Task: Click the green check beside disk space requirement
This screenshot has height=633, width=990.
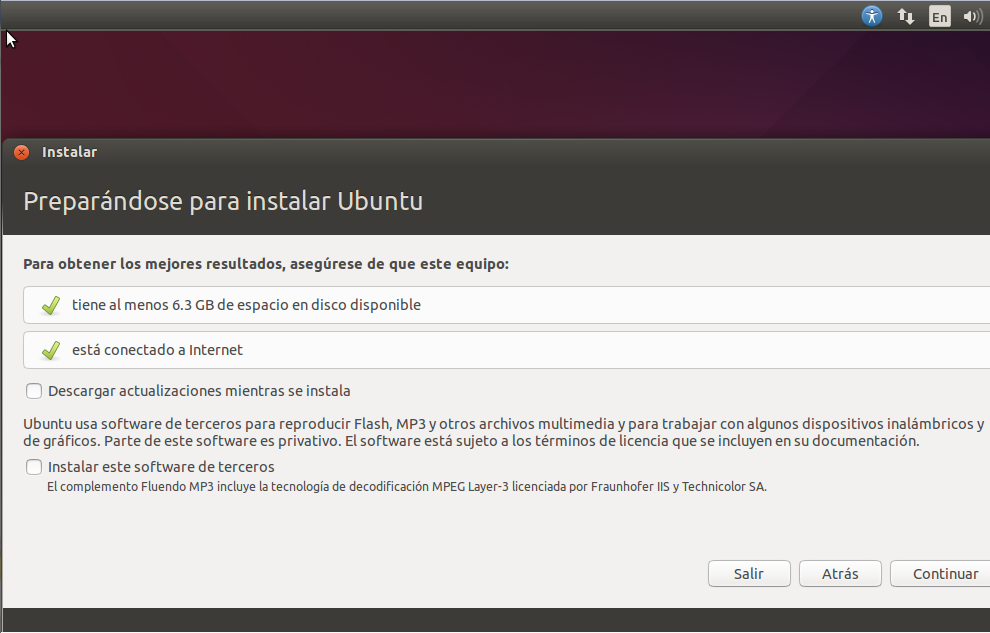Action: pos(51,305)
